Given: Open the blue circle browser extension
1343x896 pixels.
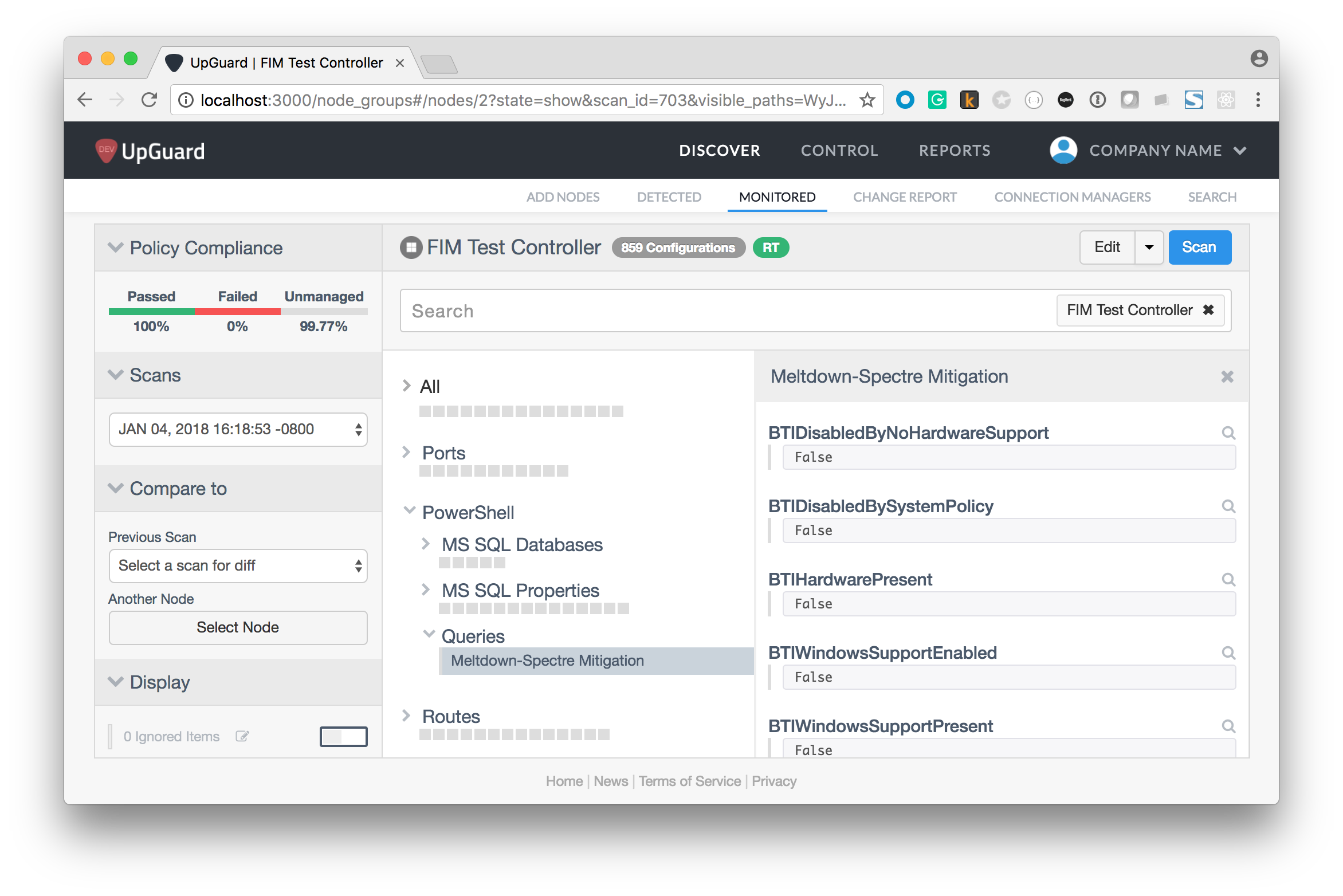Looking at the screenshot, I should 905,100.
